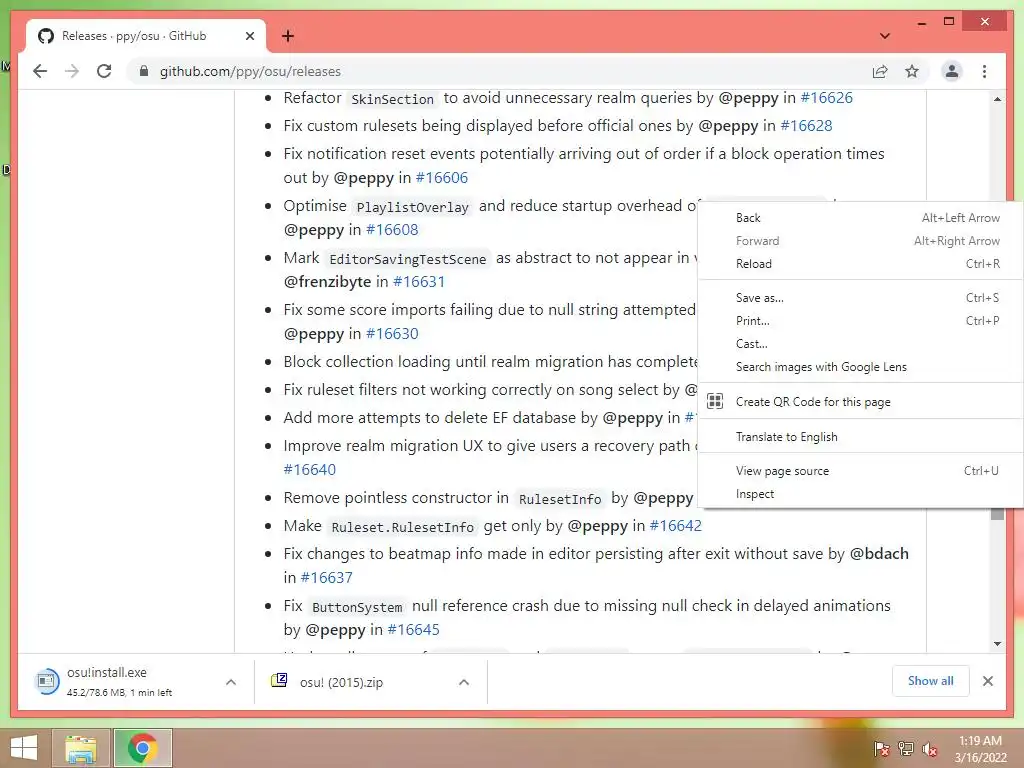Viewport: 1024px width, 768px height.
Task: Click the network tray icon
Action: [x=906, y=748]
